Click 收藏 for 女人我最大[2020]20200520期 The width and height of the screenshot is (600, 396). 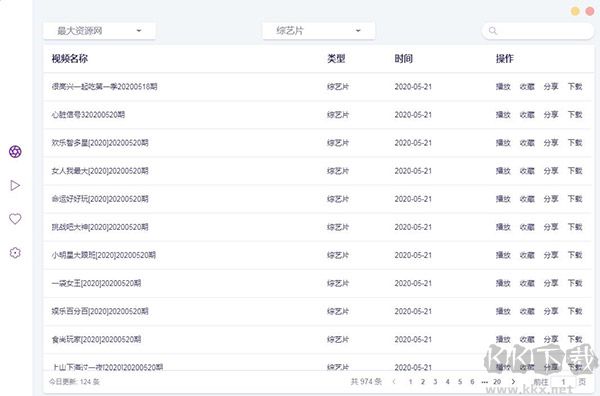pos(527,171)
